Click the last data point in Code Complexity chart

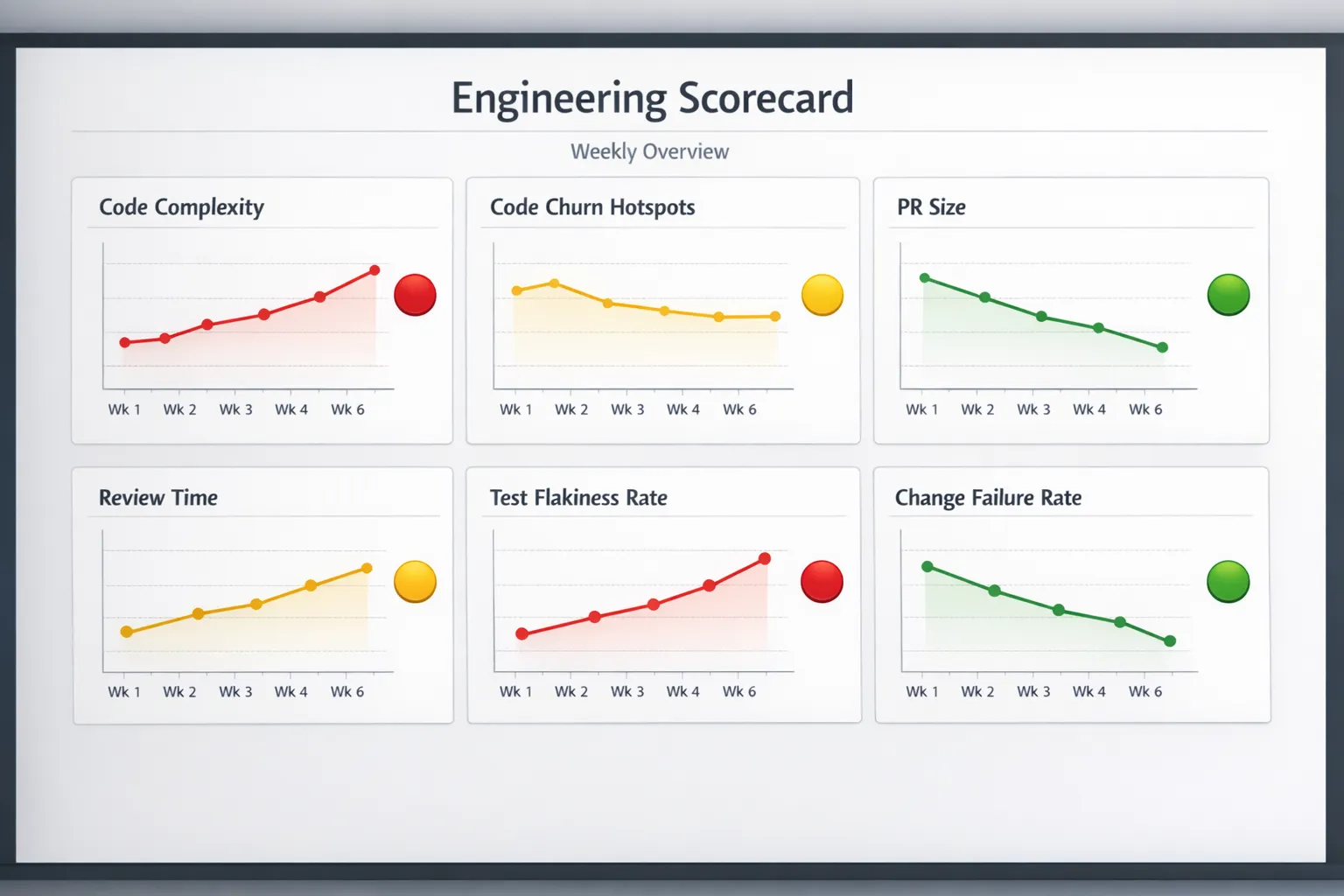pos(374,270)
